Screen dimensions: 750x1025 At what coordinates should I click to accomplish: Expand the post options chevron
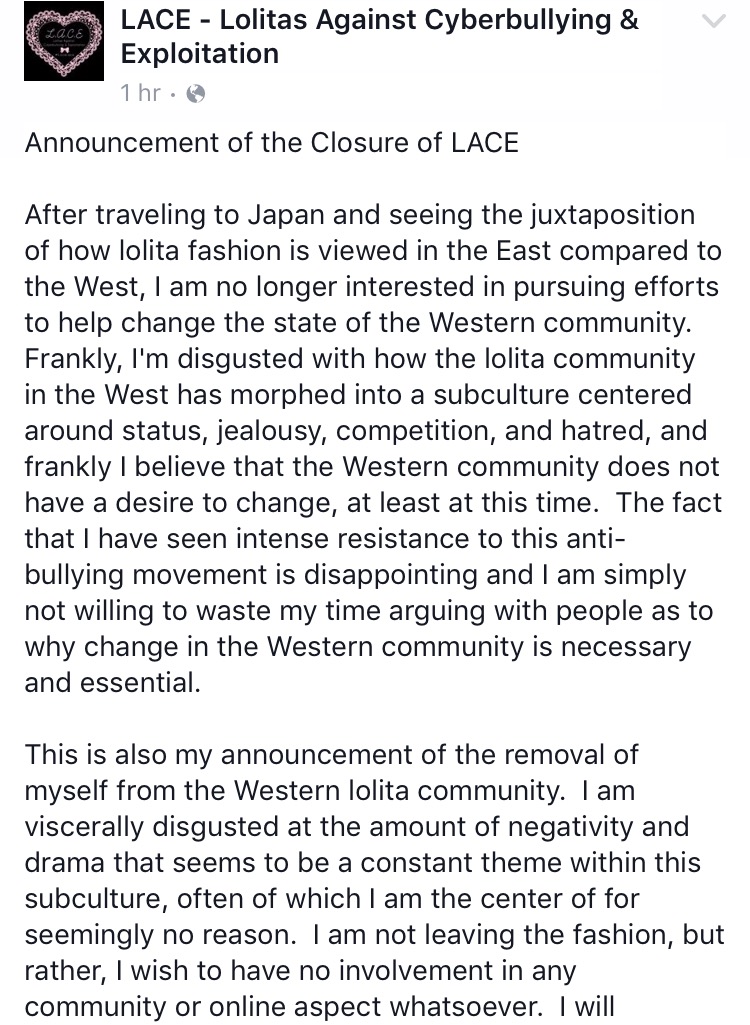[x=713, y=22]
